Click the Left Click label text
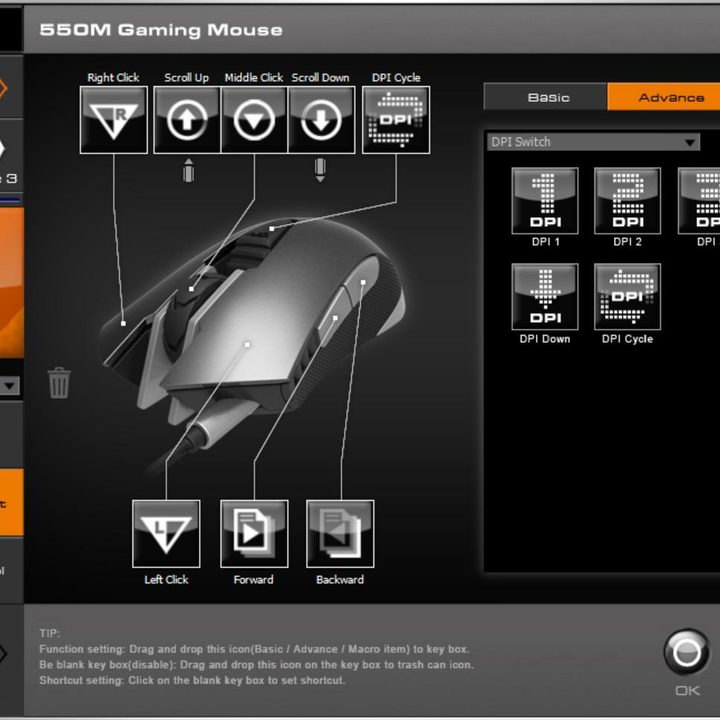The height and width of the screenshot is (720, 720). click(166, 579)
